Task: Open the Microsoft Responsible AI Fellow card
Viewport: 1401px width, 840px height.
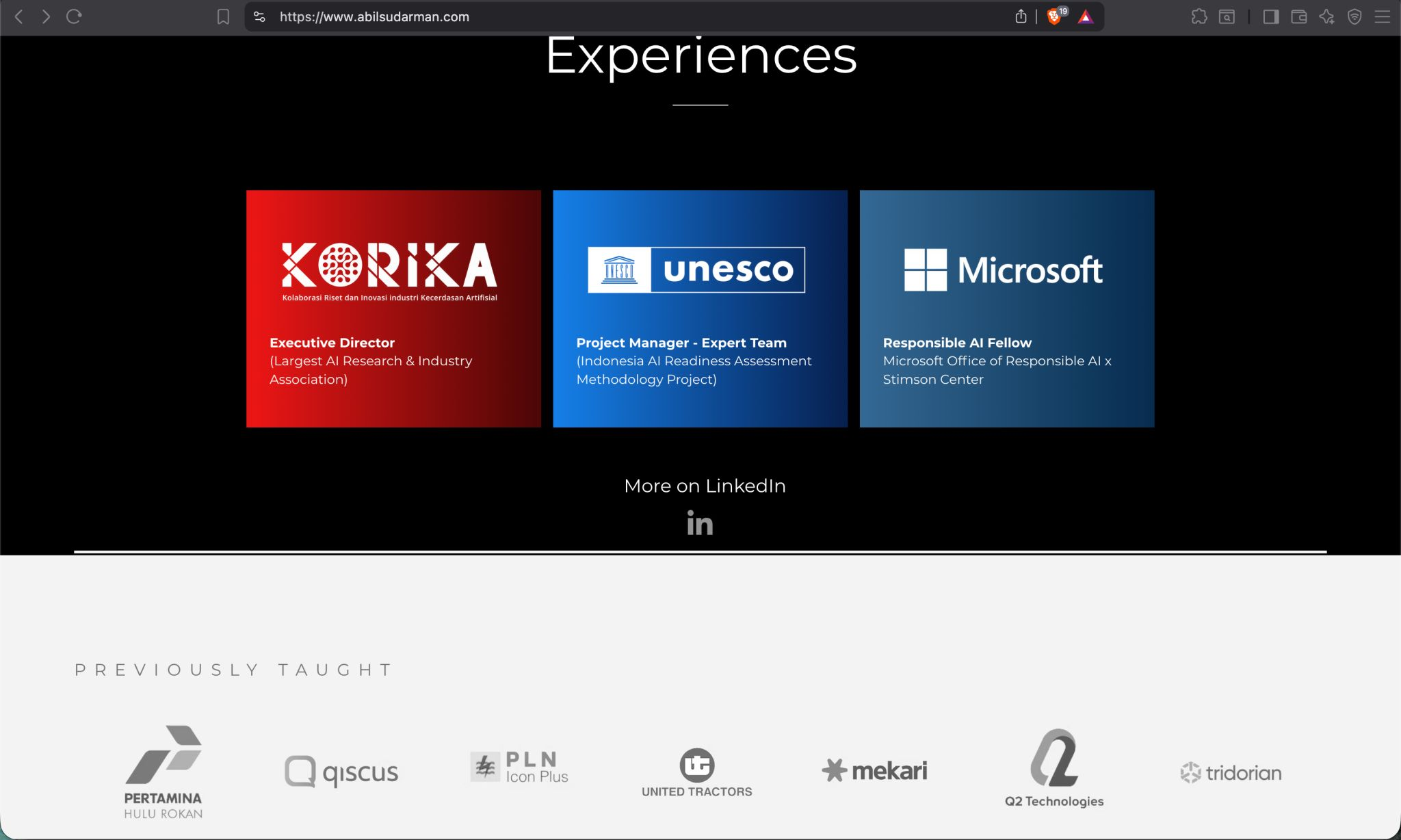Action: coord(1007,309)
